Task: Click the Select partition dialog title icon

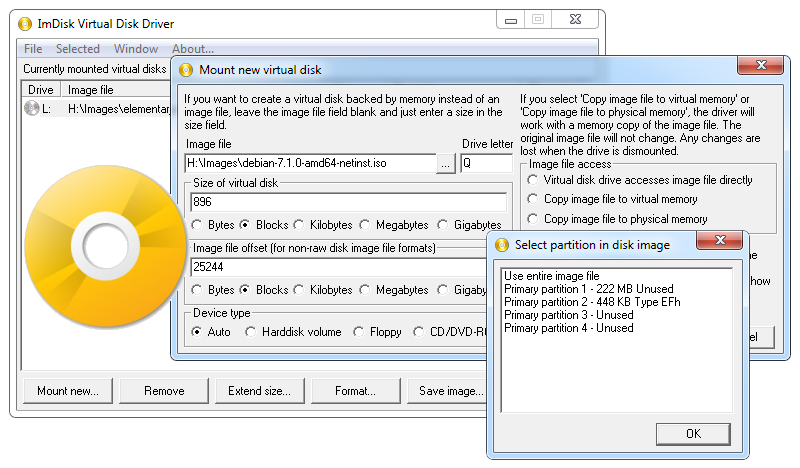Action: 502,245
